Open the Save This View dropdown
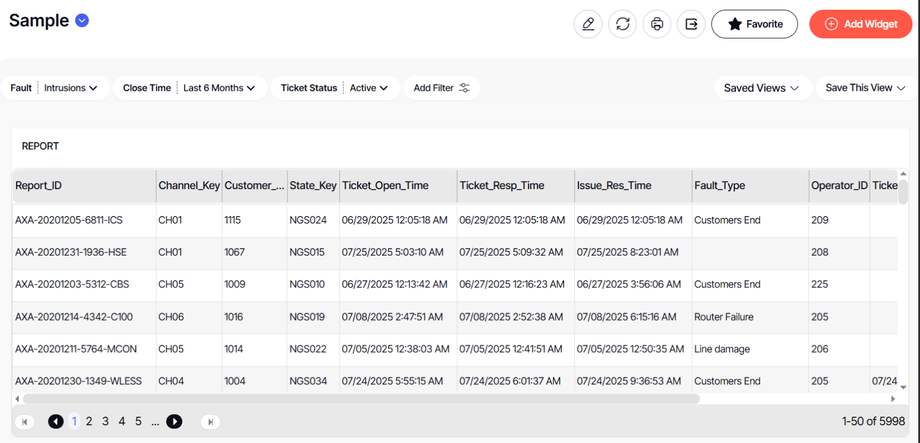This screenshot has width=920, height=443. pos(866,88)
